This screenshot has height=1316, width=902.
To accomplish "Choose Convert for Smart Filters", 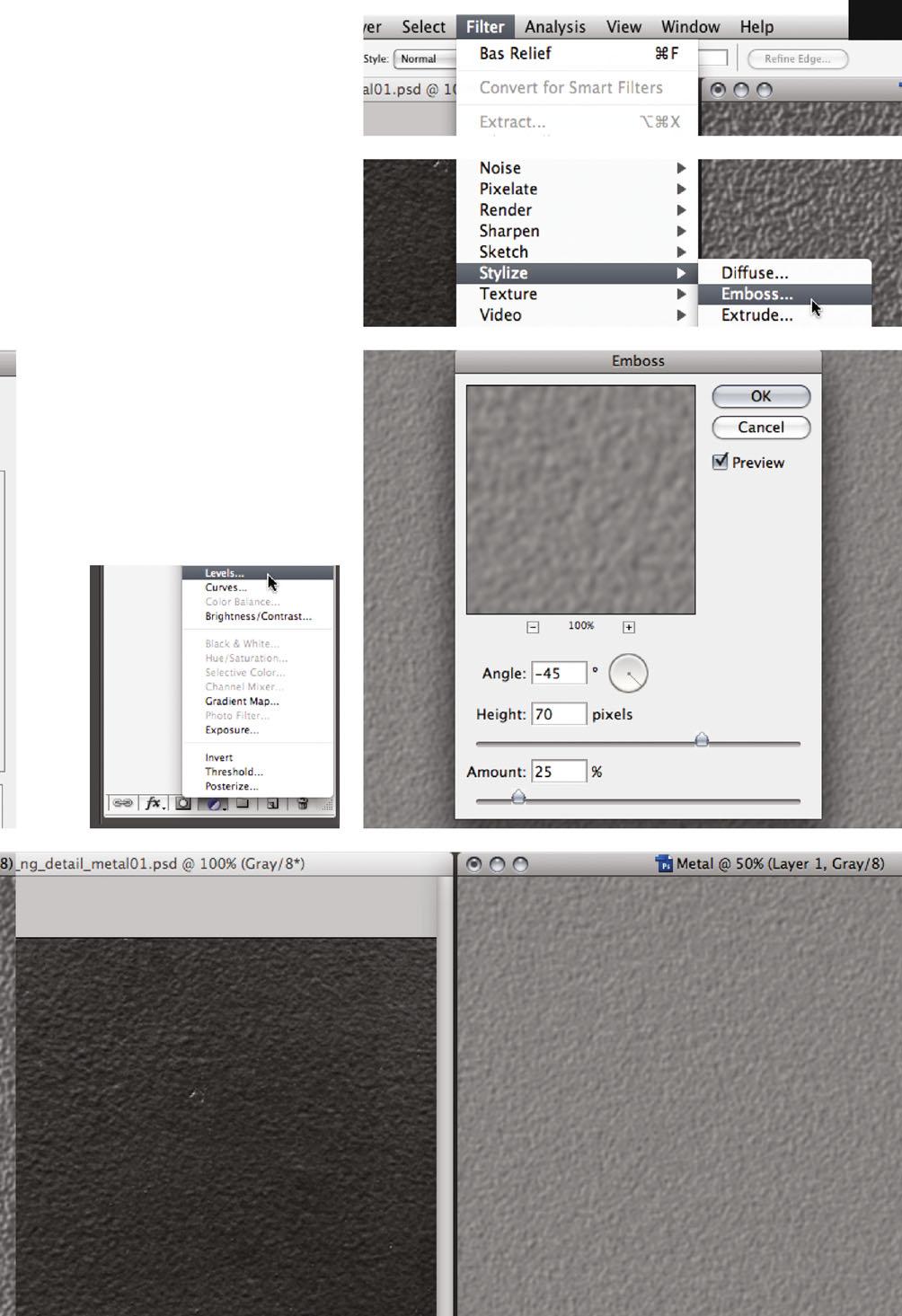I will [x=578, y=88].
